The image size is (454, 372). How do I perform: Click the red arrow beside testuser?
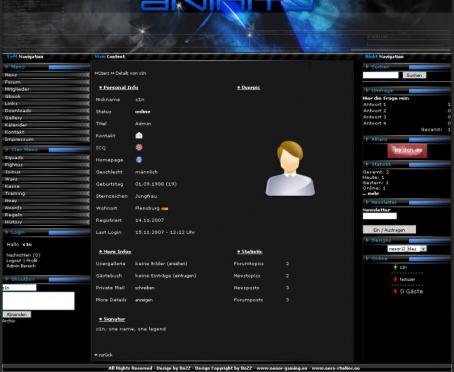coord(395,279)
